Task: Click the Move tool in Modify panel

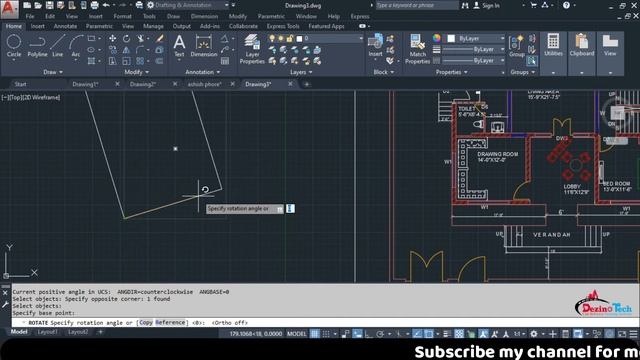Action: (112, 38)
